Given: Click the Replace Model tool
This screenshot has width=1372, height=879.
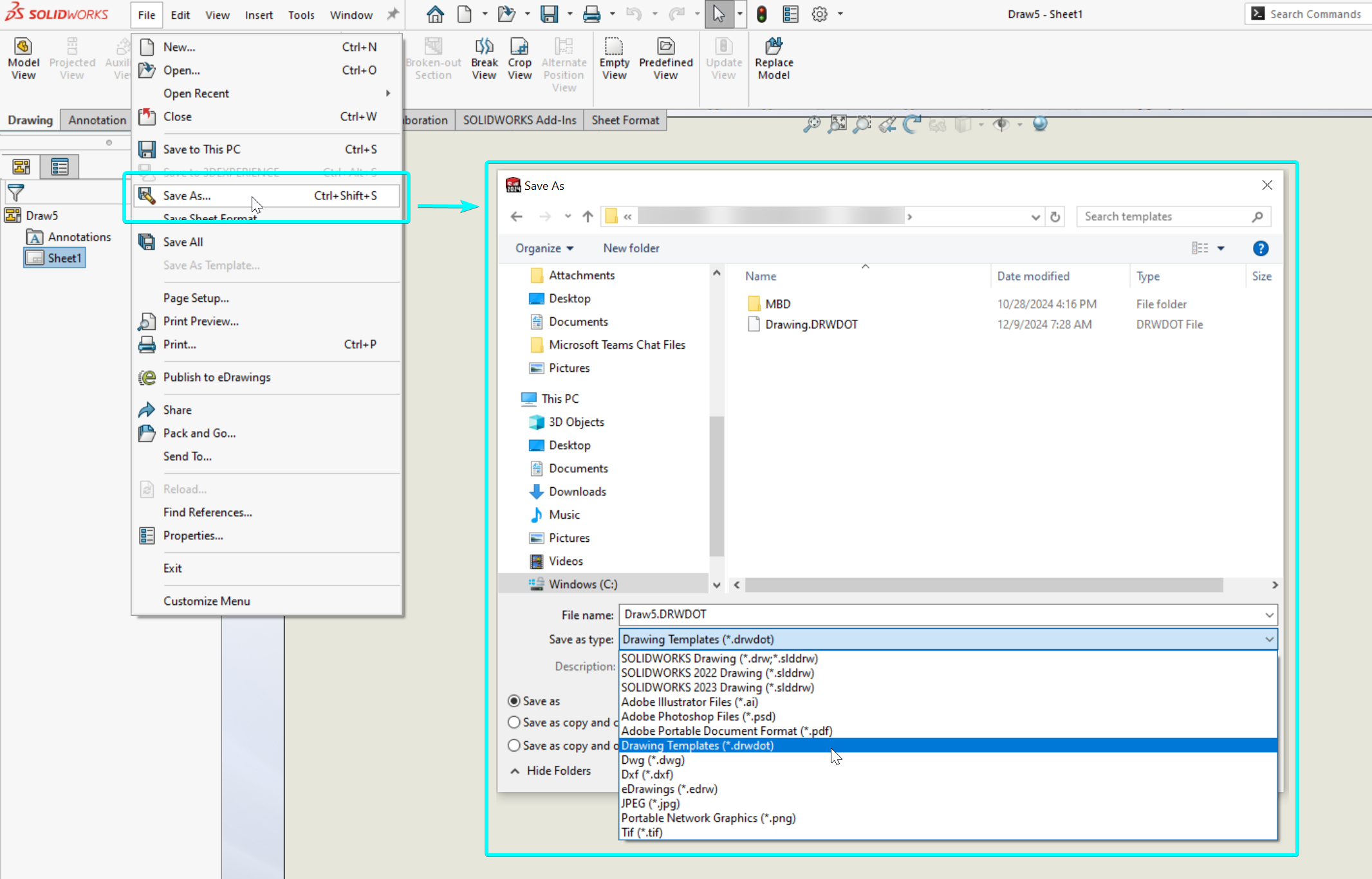Looking at the screenshot, I should coord(774,59).
